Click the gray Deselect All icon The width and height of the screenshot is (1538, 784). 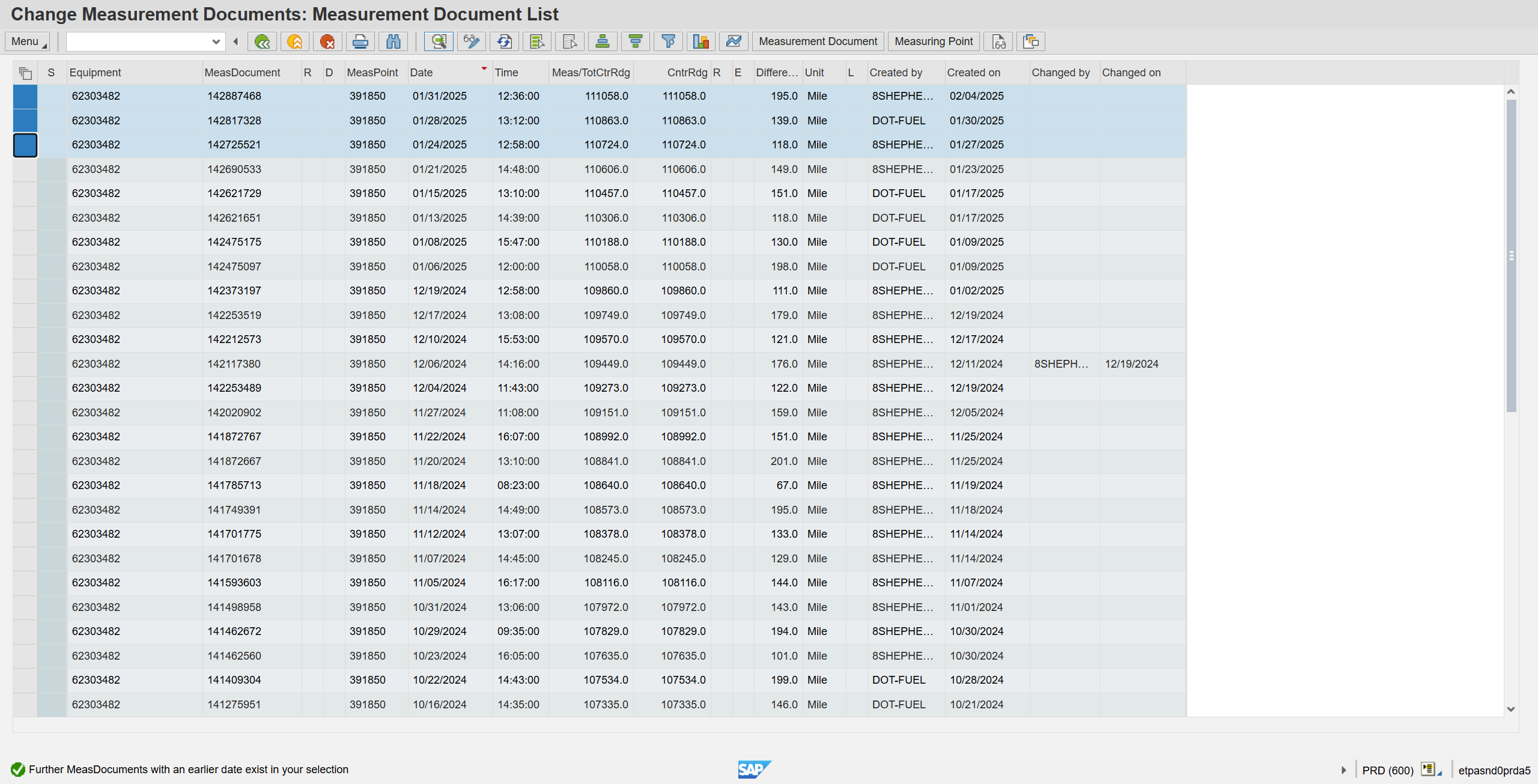pos(570,41)
